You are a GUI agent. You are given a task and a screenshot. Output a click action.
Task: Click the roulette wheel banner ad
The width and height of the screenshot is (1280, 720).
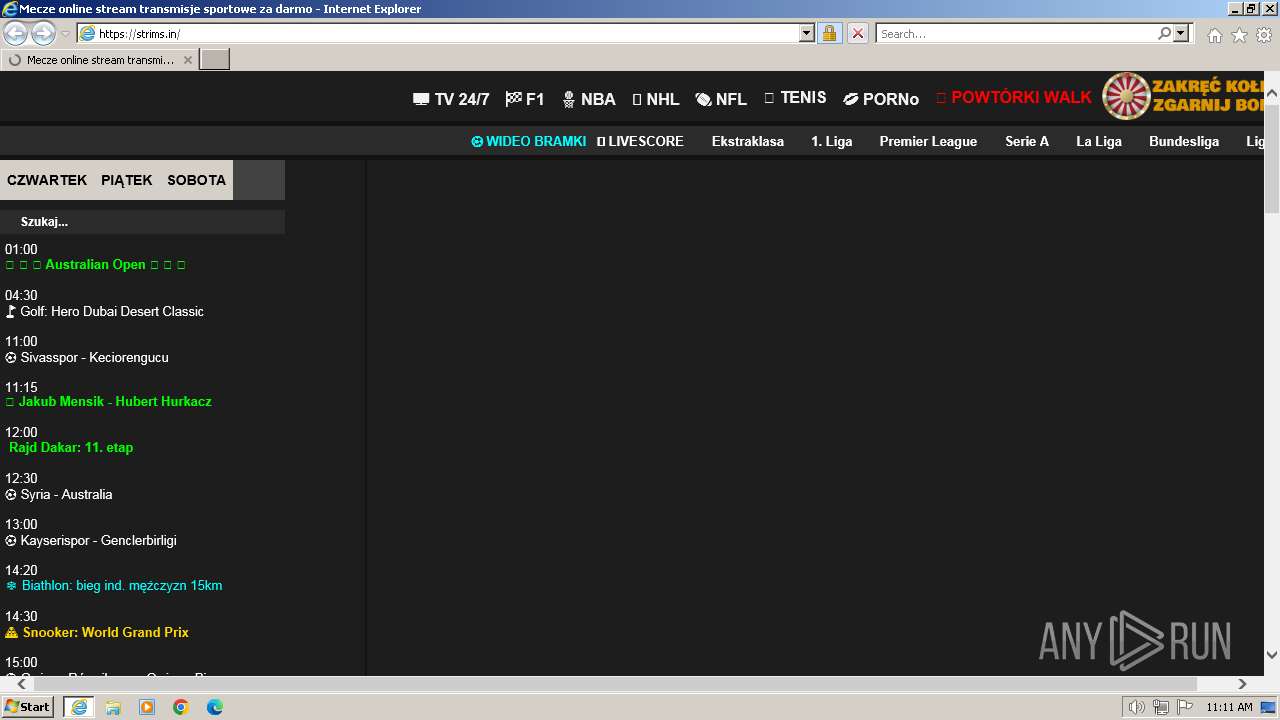pos(1183,96)
